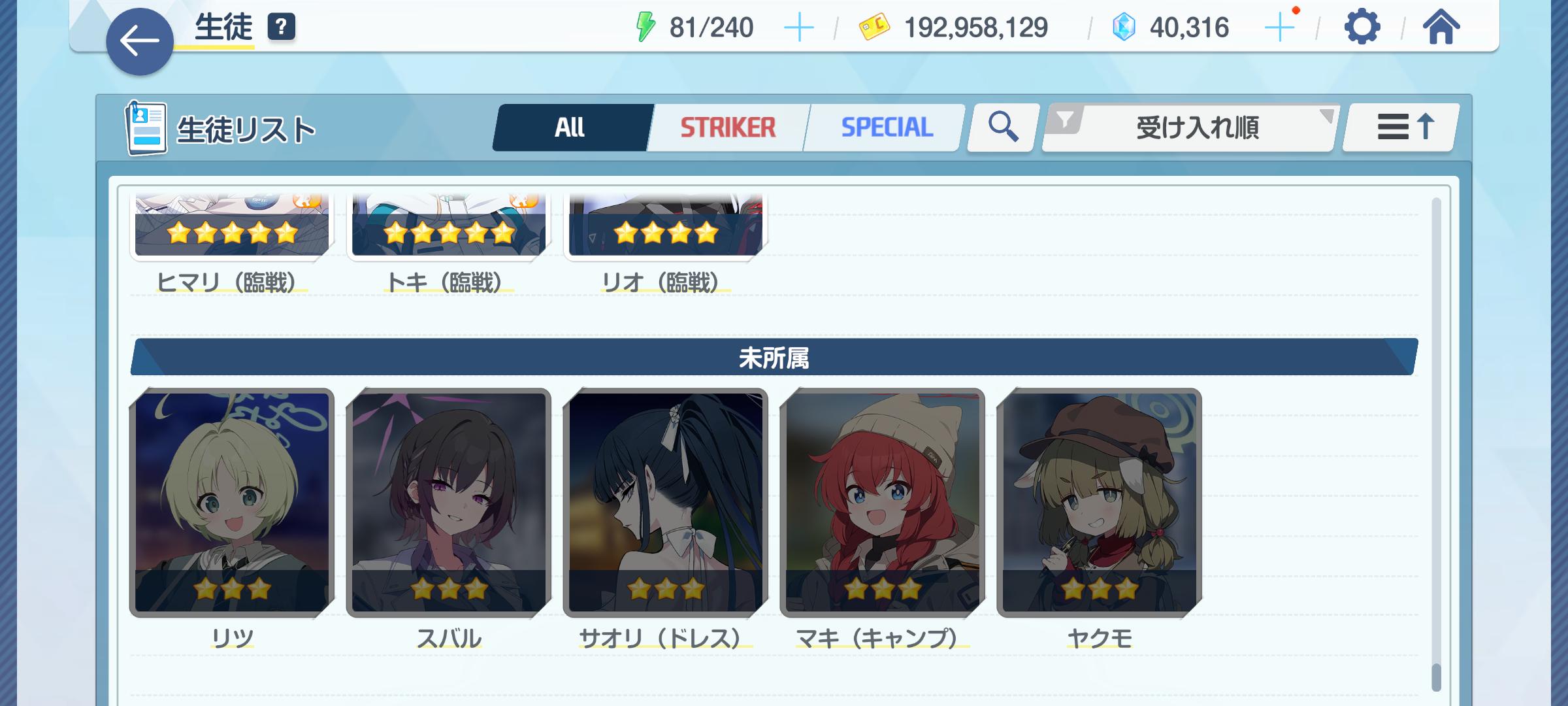The width and height of the screenshot is (1568, 706).
Task: Click the blue gem currency icon
Action: coord(1124,27)
